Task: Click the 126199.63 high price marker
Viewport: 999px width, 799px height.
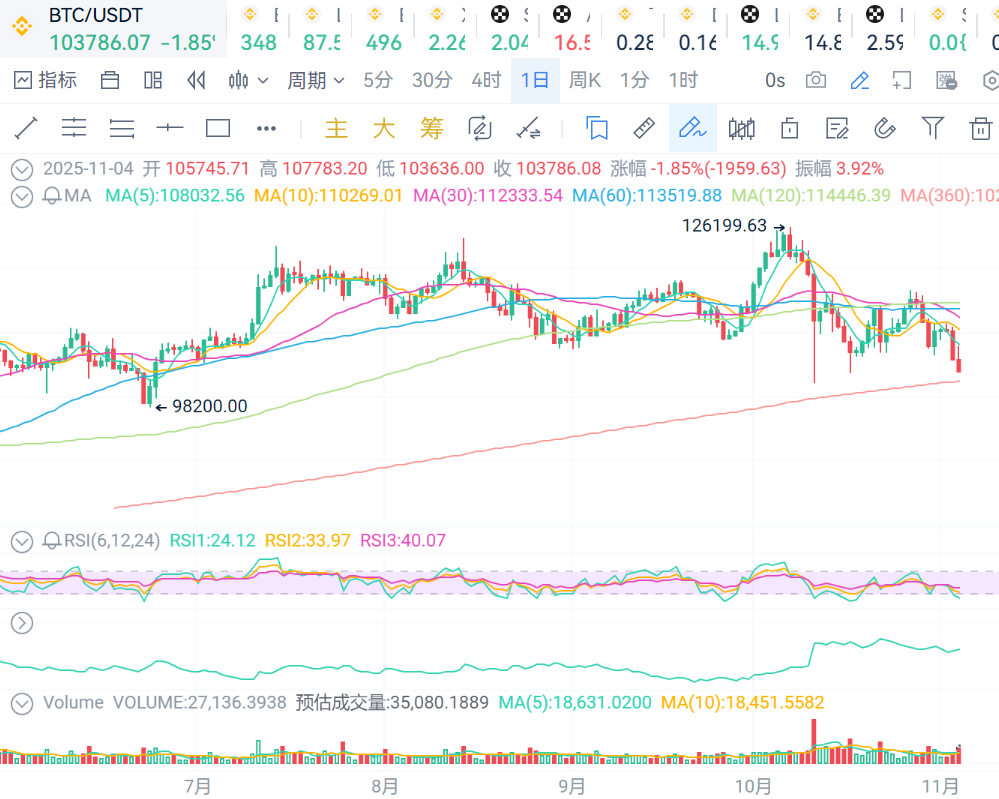Action: click(725, 226)
